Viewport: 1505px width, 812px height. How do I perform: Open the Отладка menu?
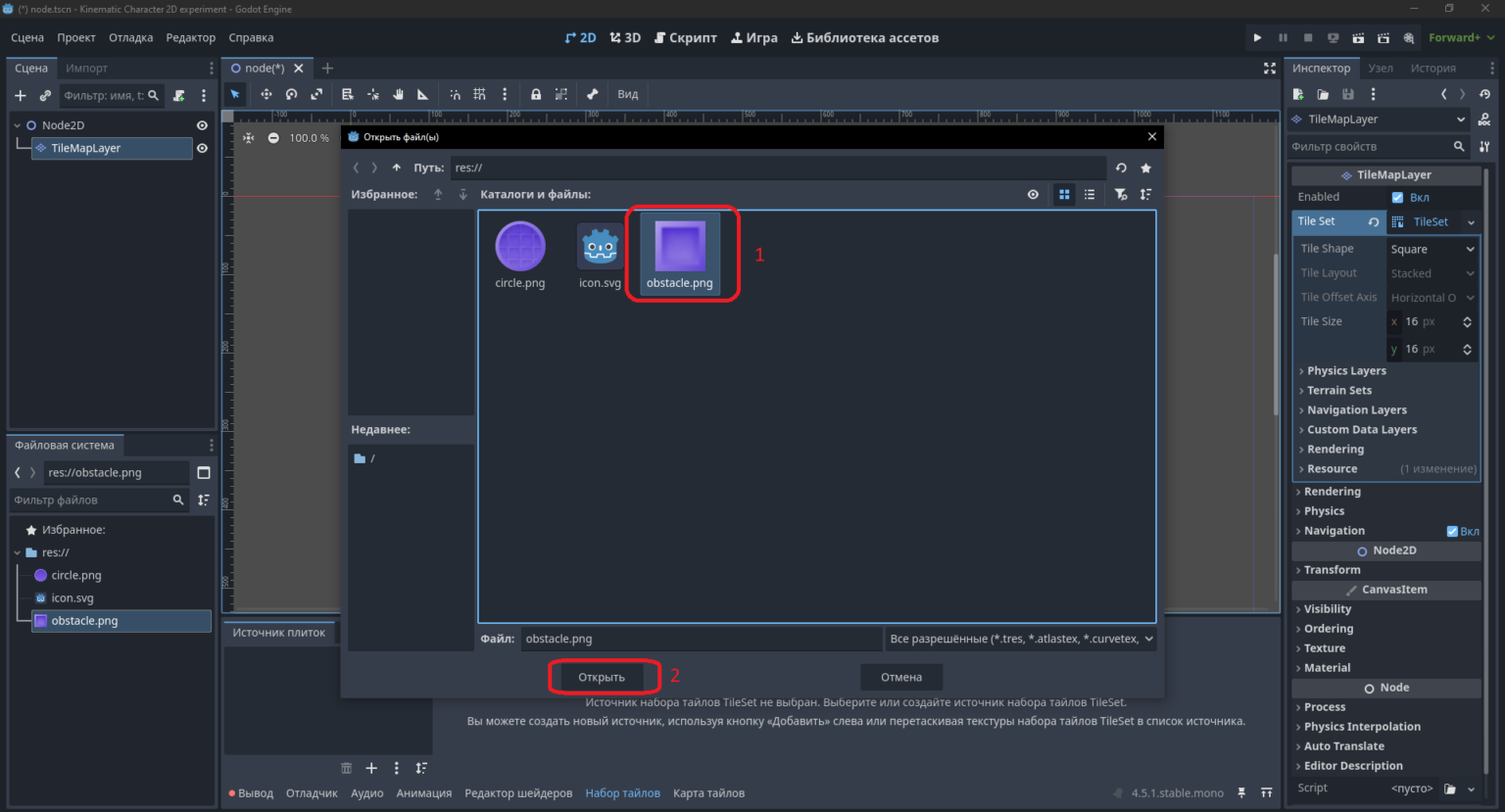coord(130,38)
